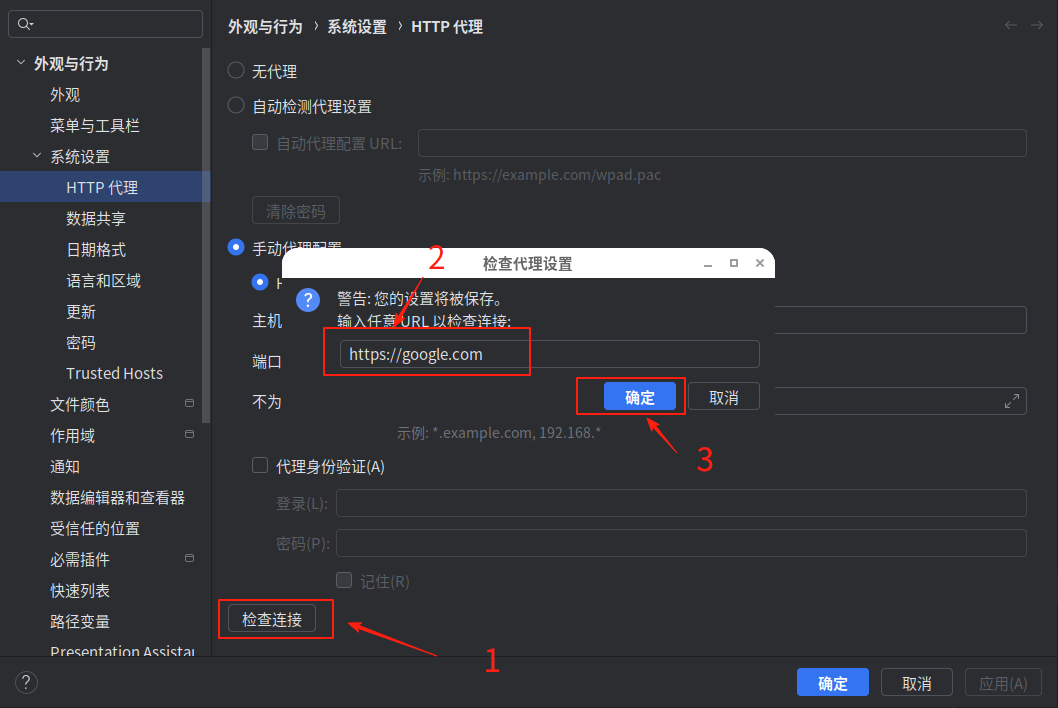Check the 记住(R) checkbox
Viewport: 1058px width, 708px height.
pos(343,580)
